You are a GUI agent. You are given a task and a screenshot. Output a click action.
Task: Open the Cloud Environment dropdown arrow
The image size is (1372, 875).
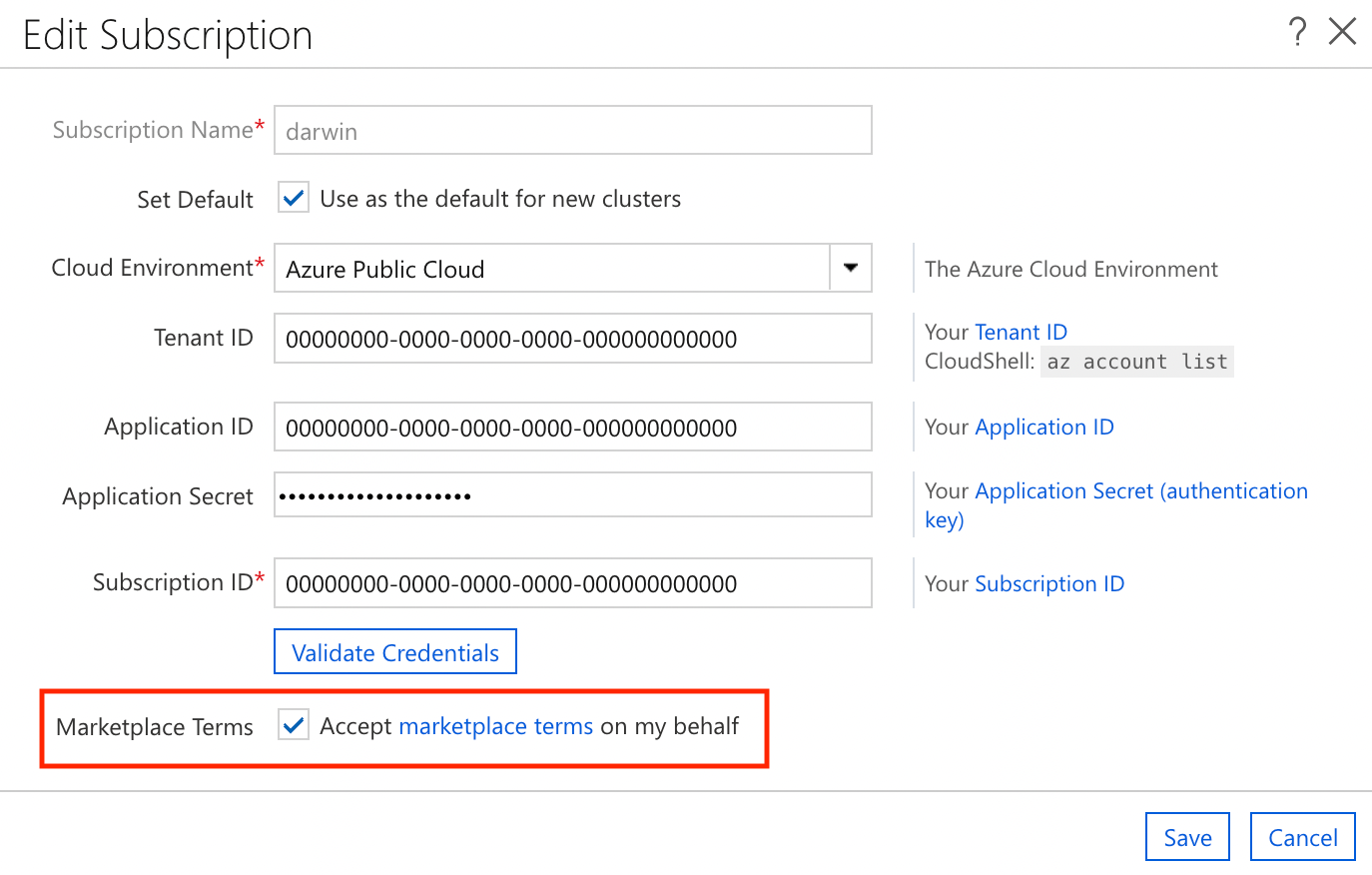(851, 268)
